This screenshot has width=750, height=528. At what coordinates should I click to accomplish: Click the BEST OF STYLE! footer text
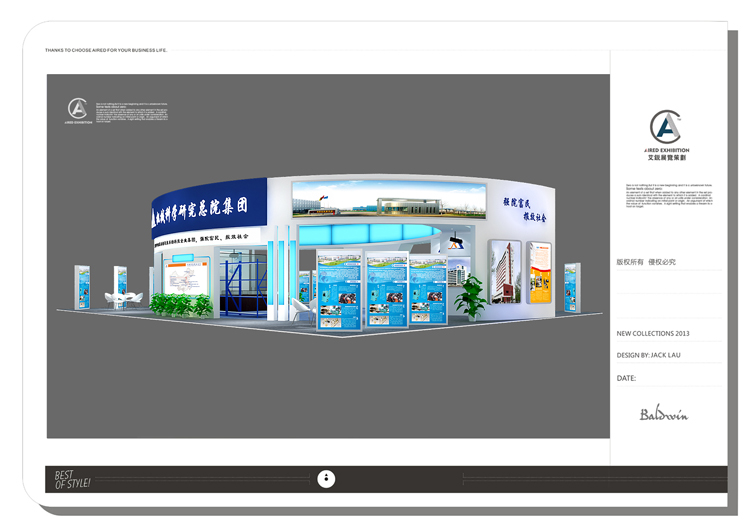[x=72, y=479]
